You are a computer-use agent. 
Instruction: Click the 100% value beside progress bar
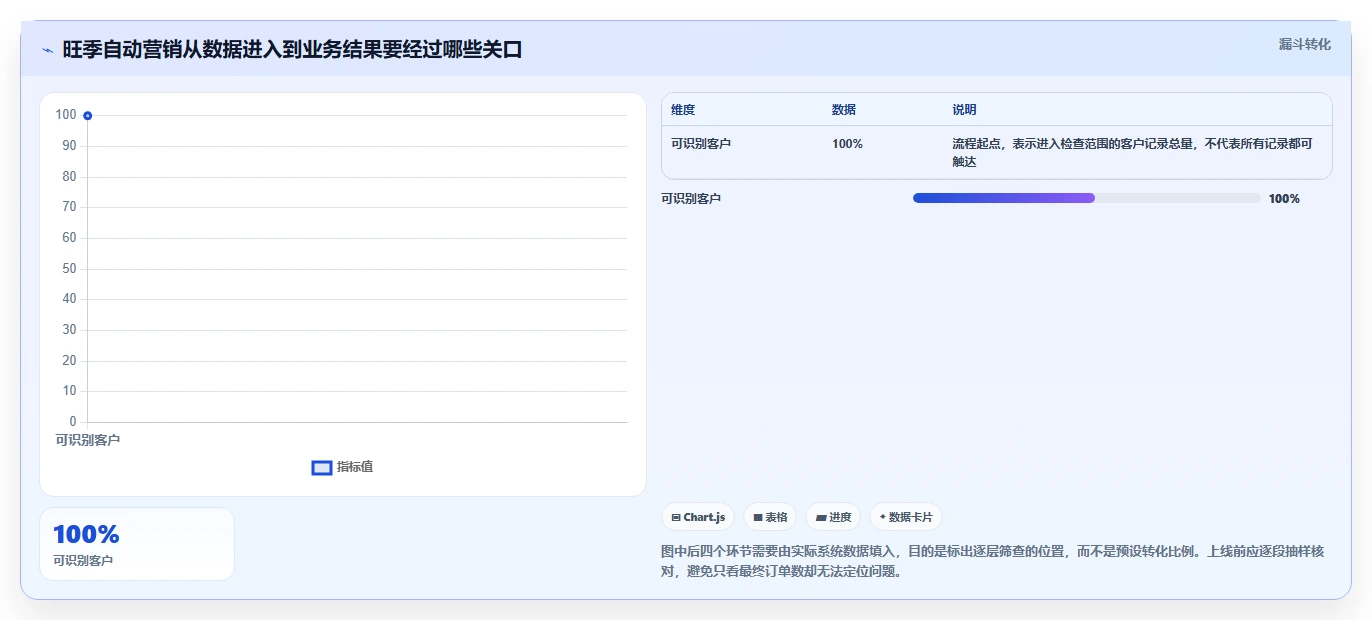pyautogui.click(x=1284, y=199)
